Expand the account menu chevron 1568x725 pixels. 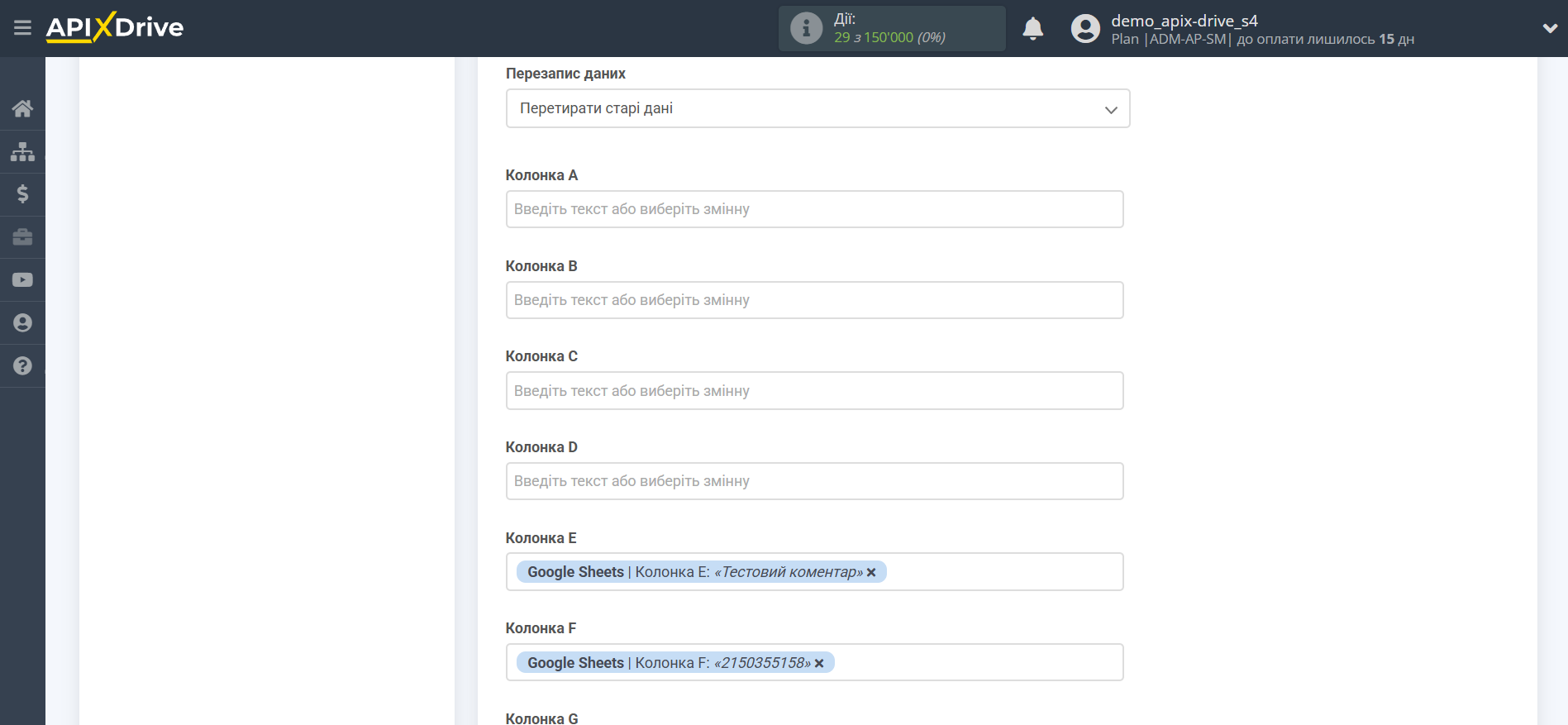pos(1550,28)
